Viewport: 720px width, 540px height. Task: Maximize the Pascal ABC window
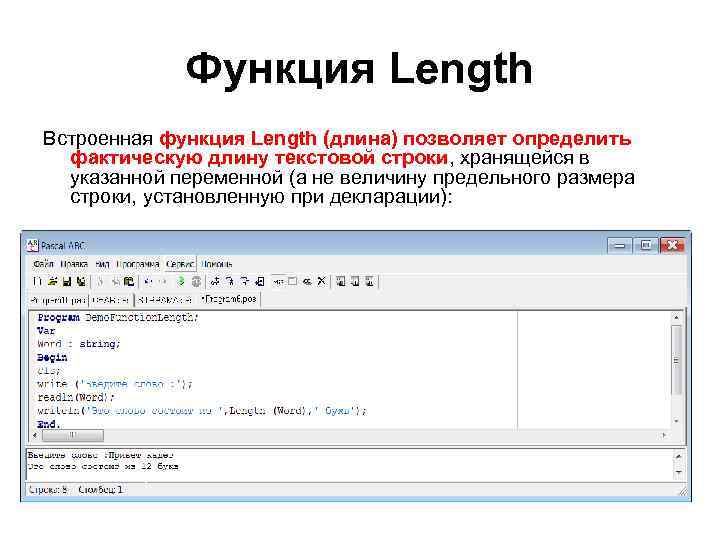(646, 246)
